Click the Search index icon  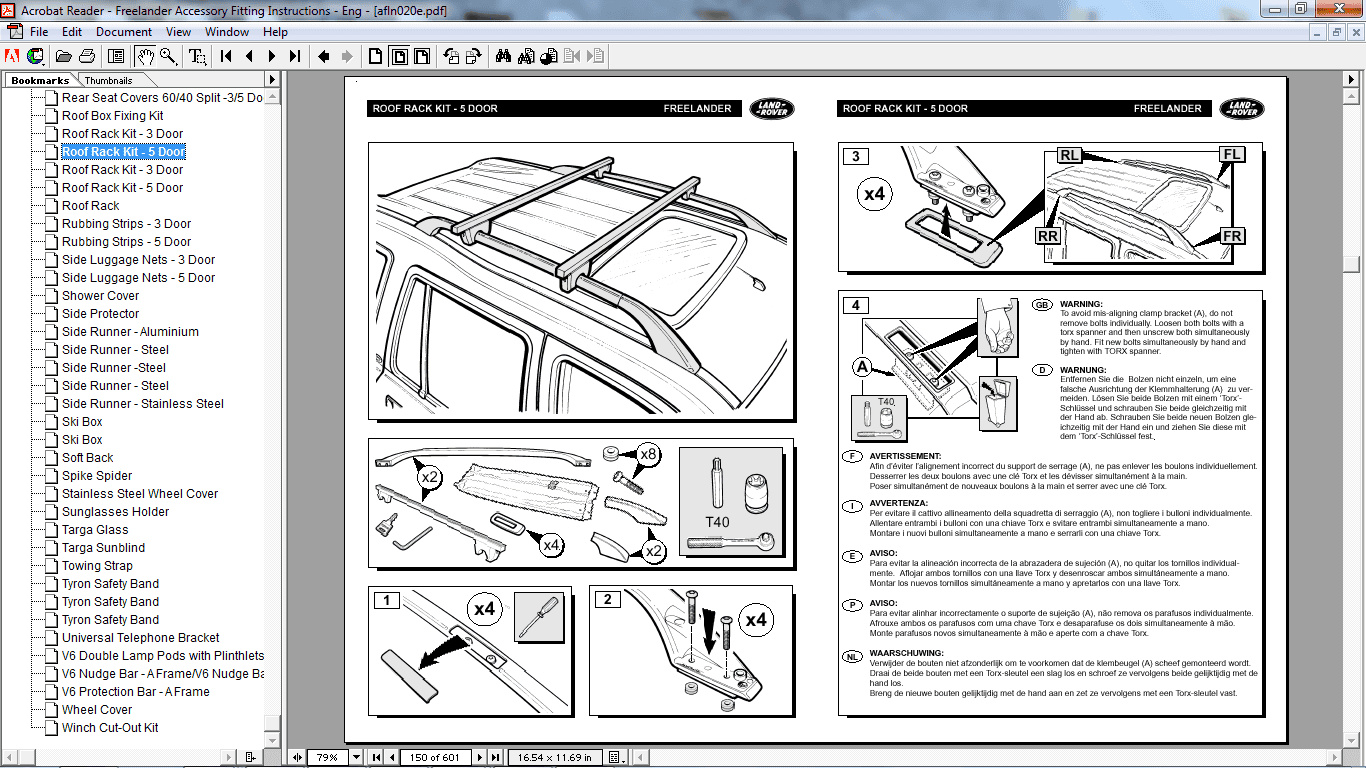tap(526, 56)
